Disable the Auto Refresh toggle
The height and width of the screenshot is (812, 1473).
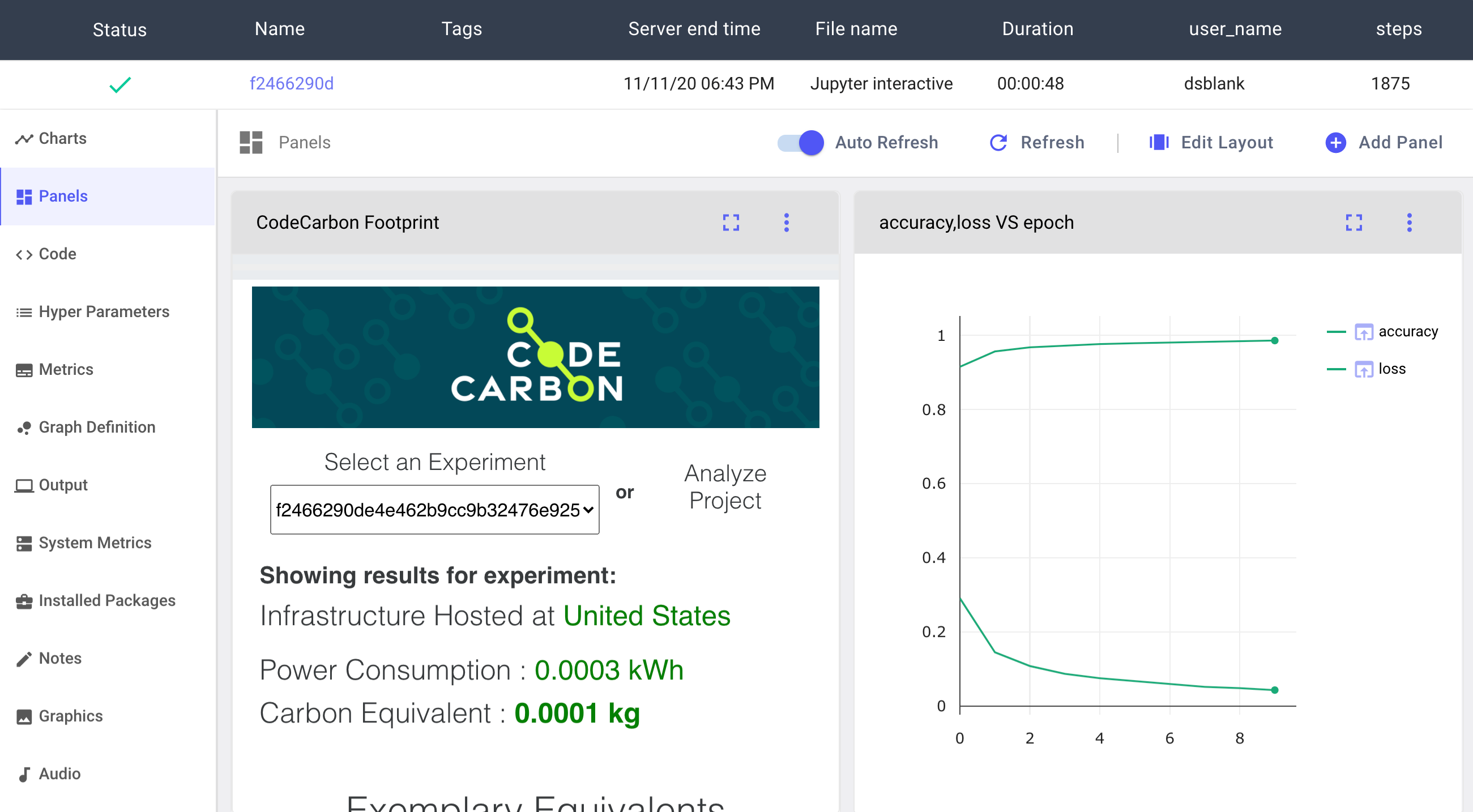point(801,142)
